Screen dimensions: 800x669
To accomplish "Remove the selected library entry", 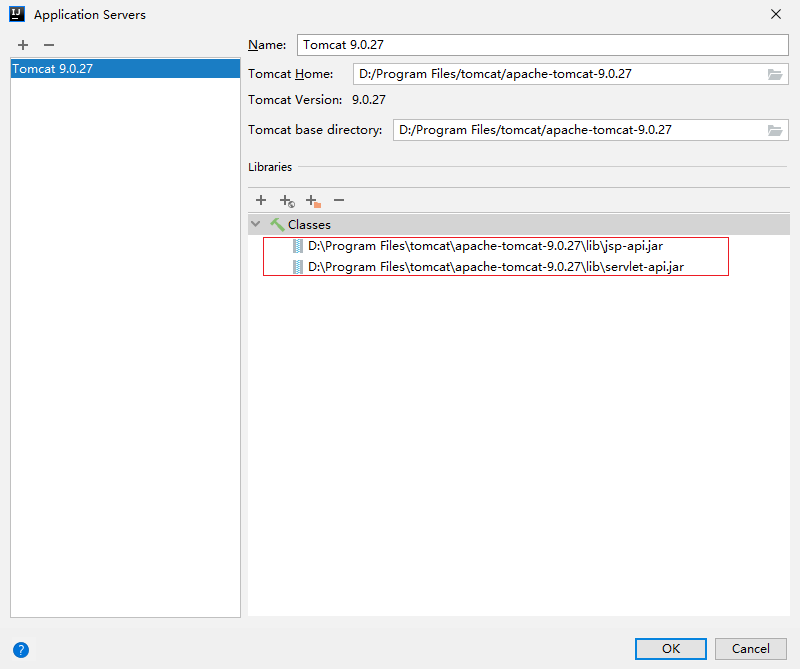I will pos(339,200).
